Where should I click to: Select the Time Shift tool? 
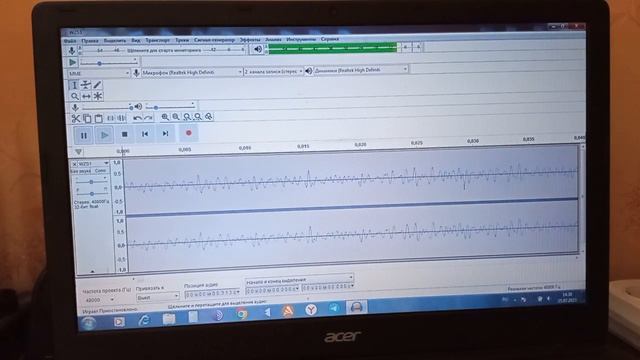point(86,96)
